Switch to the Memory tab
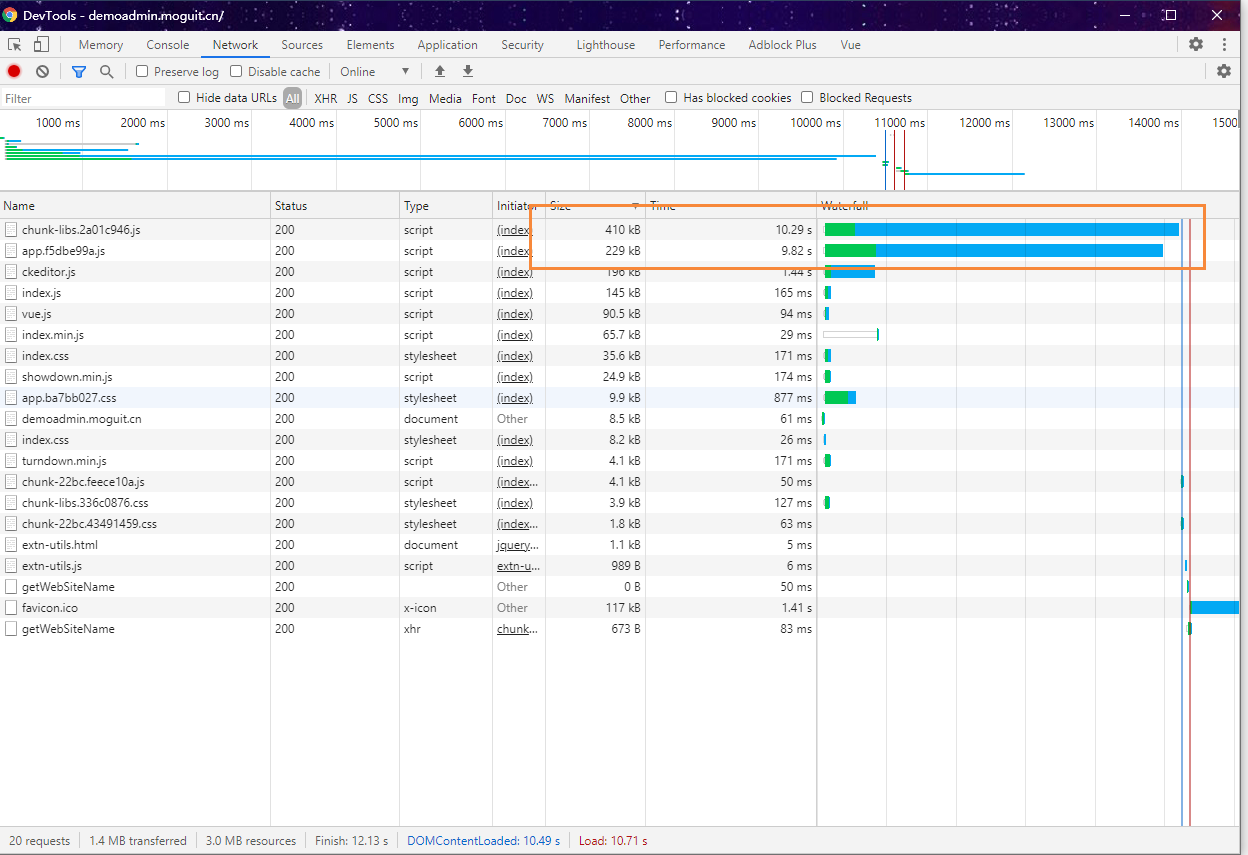The height and width of the screenshot is (855, 1248). pyautogui.click(x=101, y=45)
